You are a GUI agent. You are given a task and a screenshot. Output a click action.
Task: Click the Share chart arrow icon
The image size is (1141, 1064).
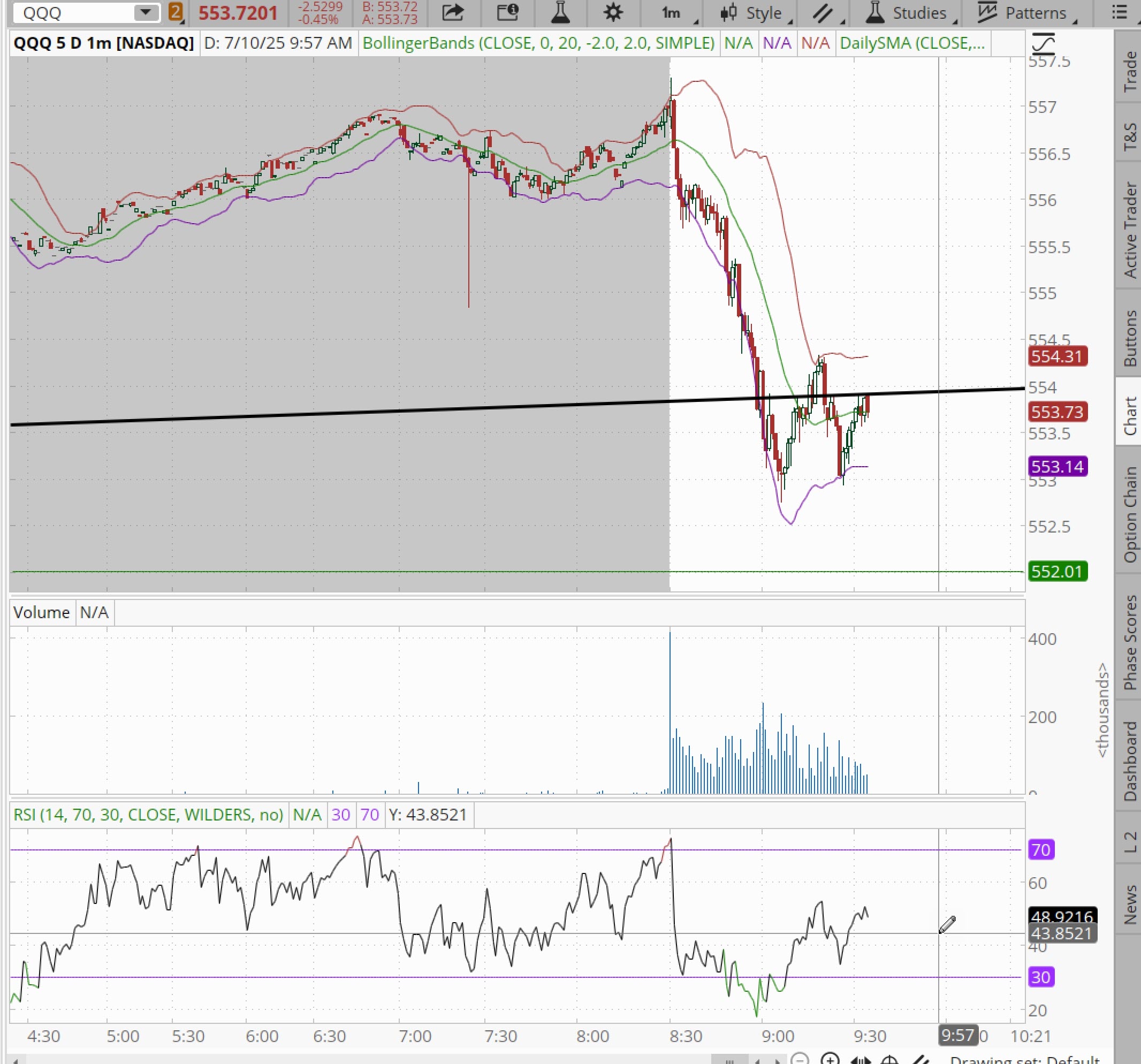coord(453,13)
